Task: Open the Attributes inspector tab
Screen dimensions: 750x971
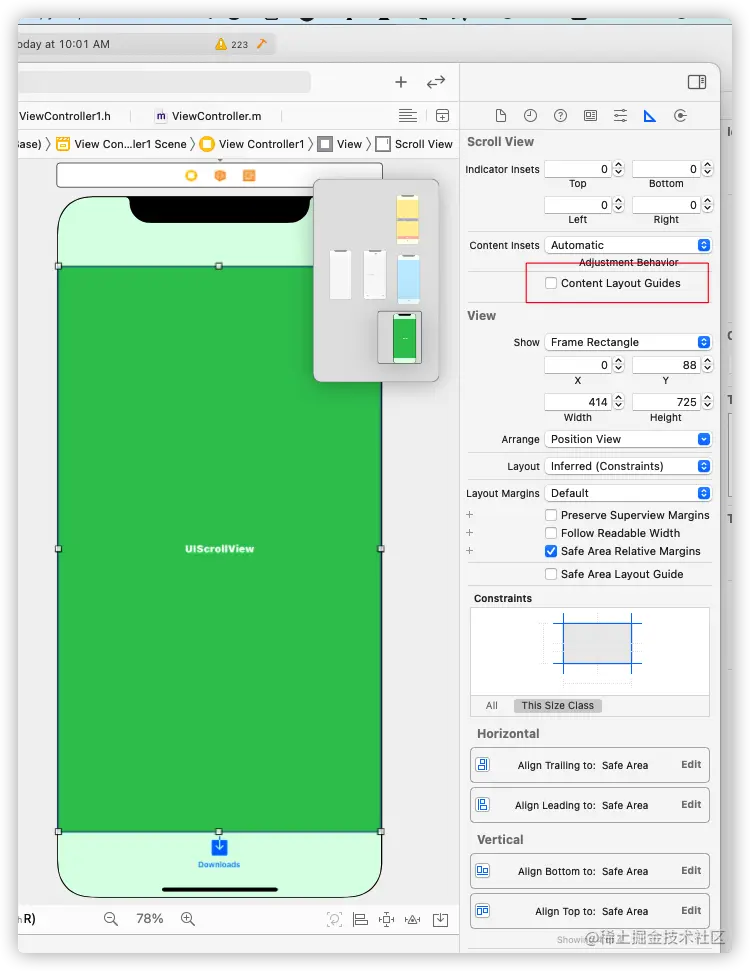Action: click(x=620, y=116)
